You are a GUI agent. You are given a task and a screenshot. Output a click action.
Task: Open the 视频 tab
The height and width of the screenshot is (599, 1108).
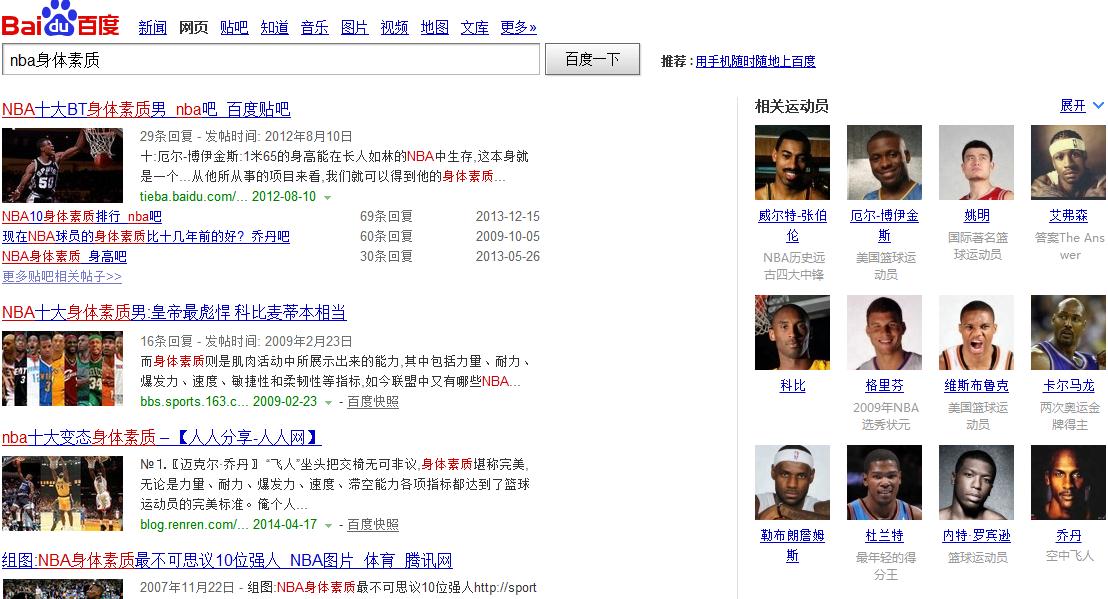pyautogui.click(x=394, y=28)
